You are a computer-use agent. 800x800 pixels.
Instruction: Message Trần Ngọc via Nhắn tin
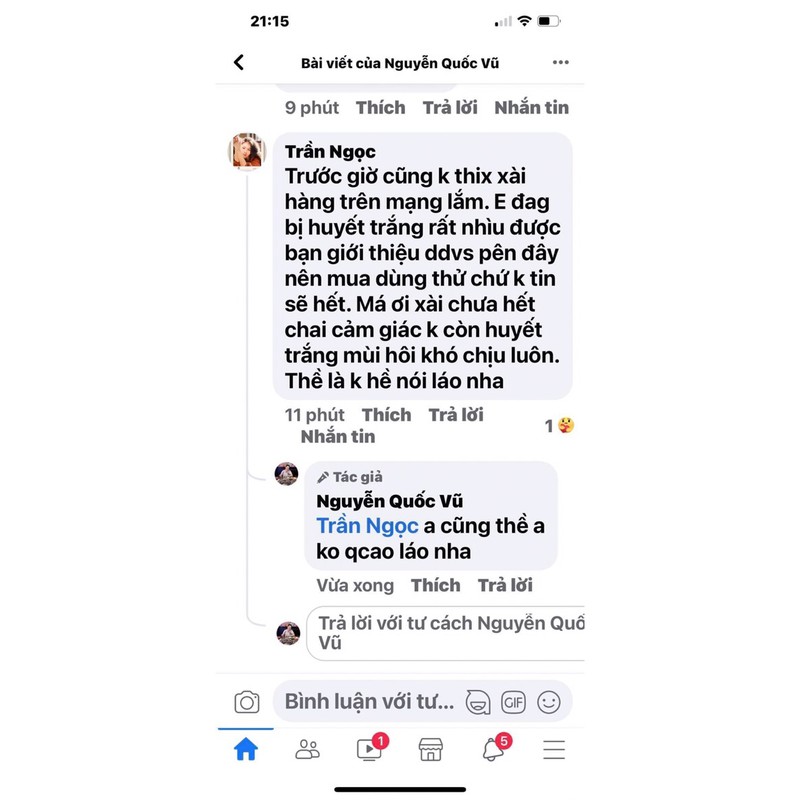coord(338,437)
